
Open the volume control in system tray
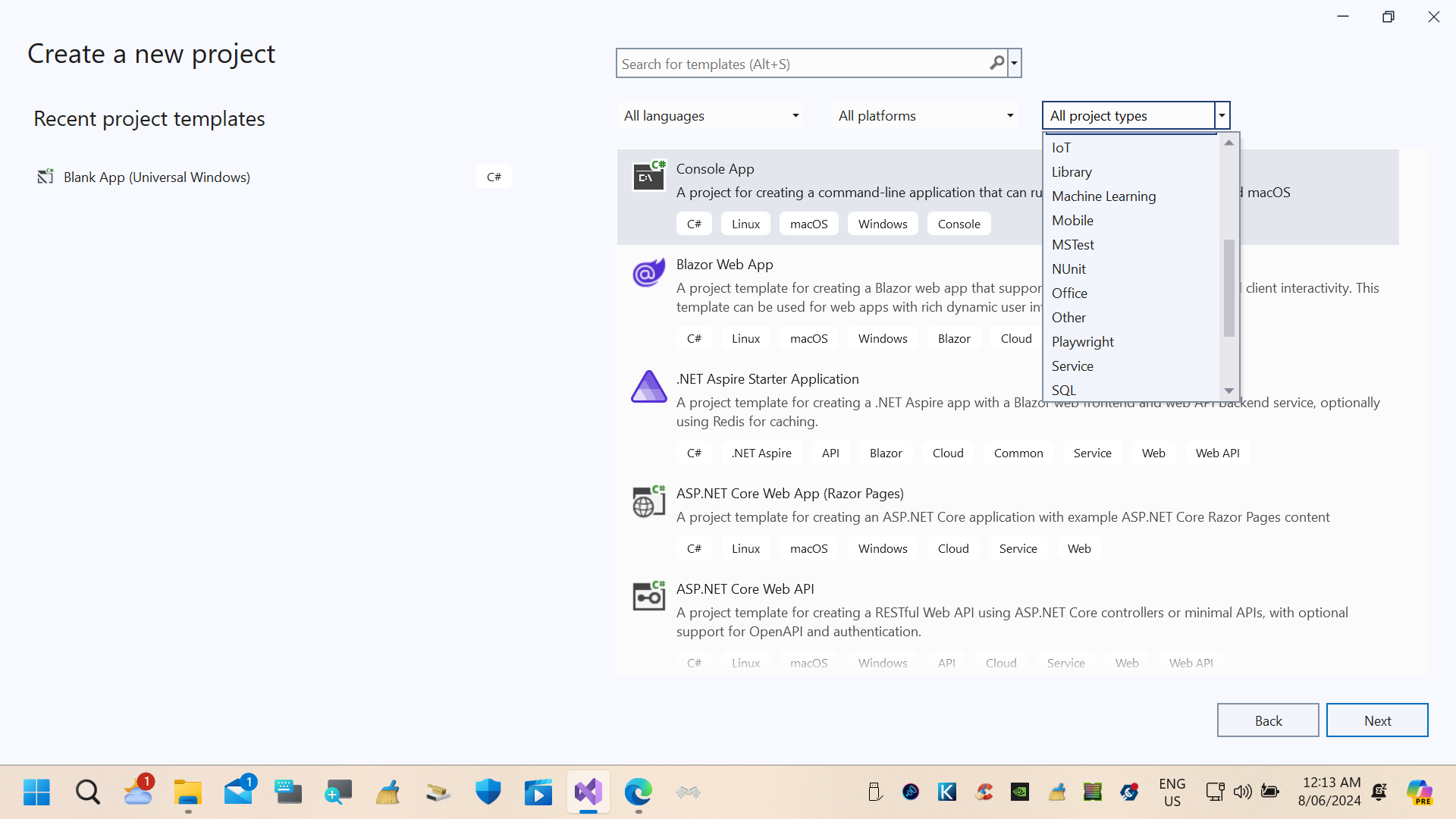(1242, 792)
